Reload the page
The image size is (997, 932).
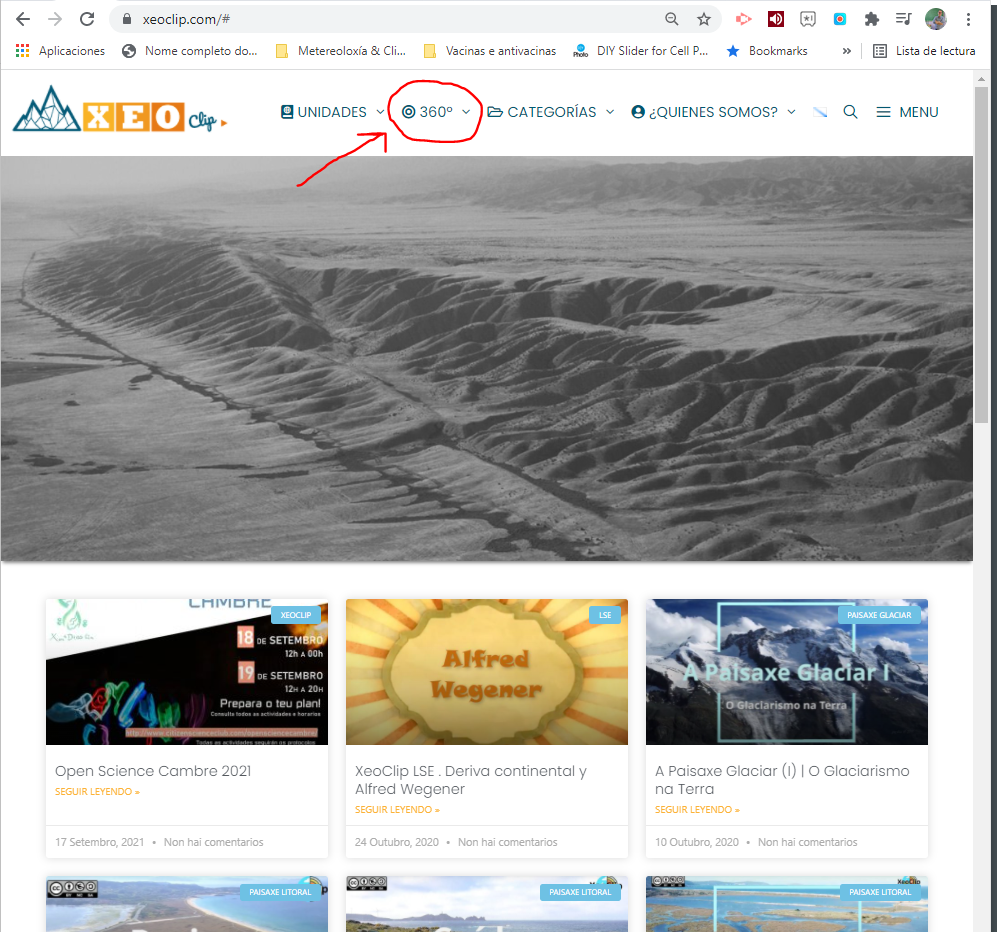point(87,19)
